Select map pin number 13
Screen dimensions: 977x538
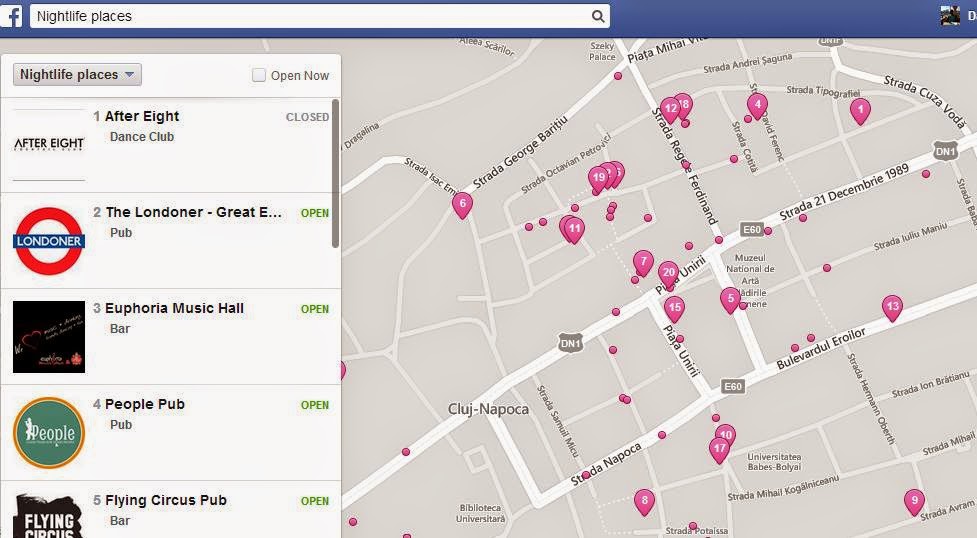click(x=892, y=308)
